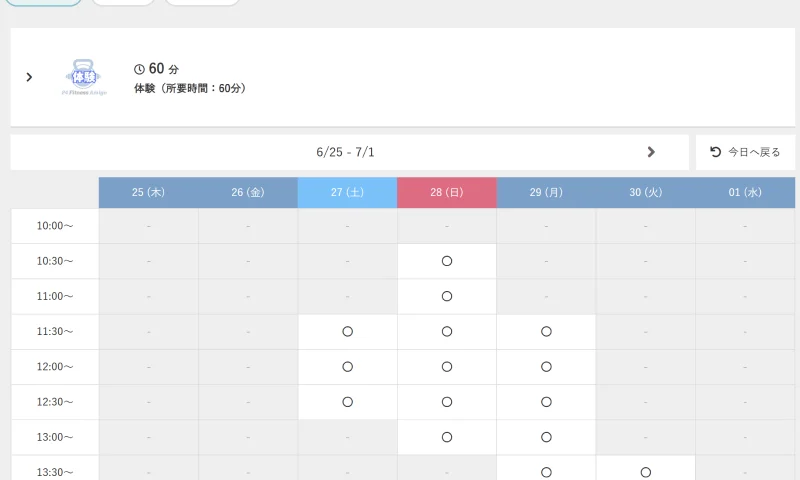Select the 25 (木) column header
This screenshot has width=800, height=480.
148,192
